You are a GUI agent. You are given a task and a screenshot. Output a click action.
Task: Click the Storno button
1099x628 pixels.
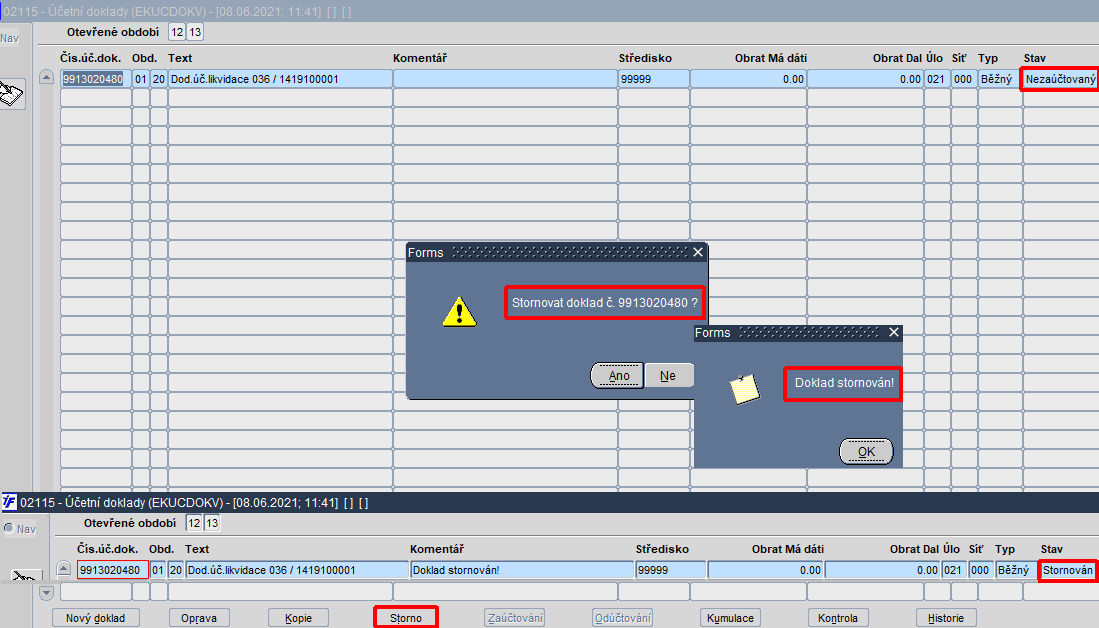click(x=406, y=617)
